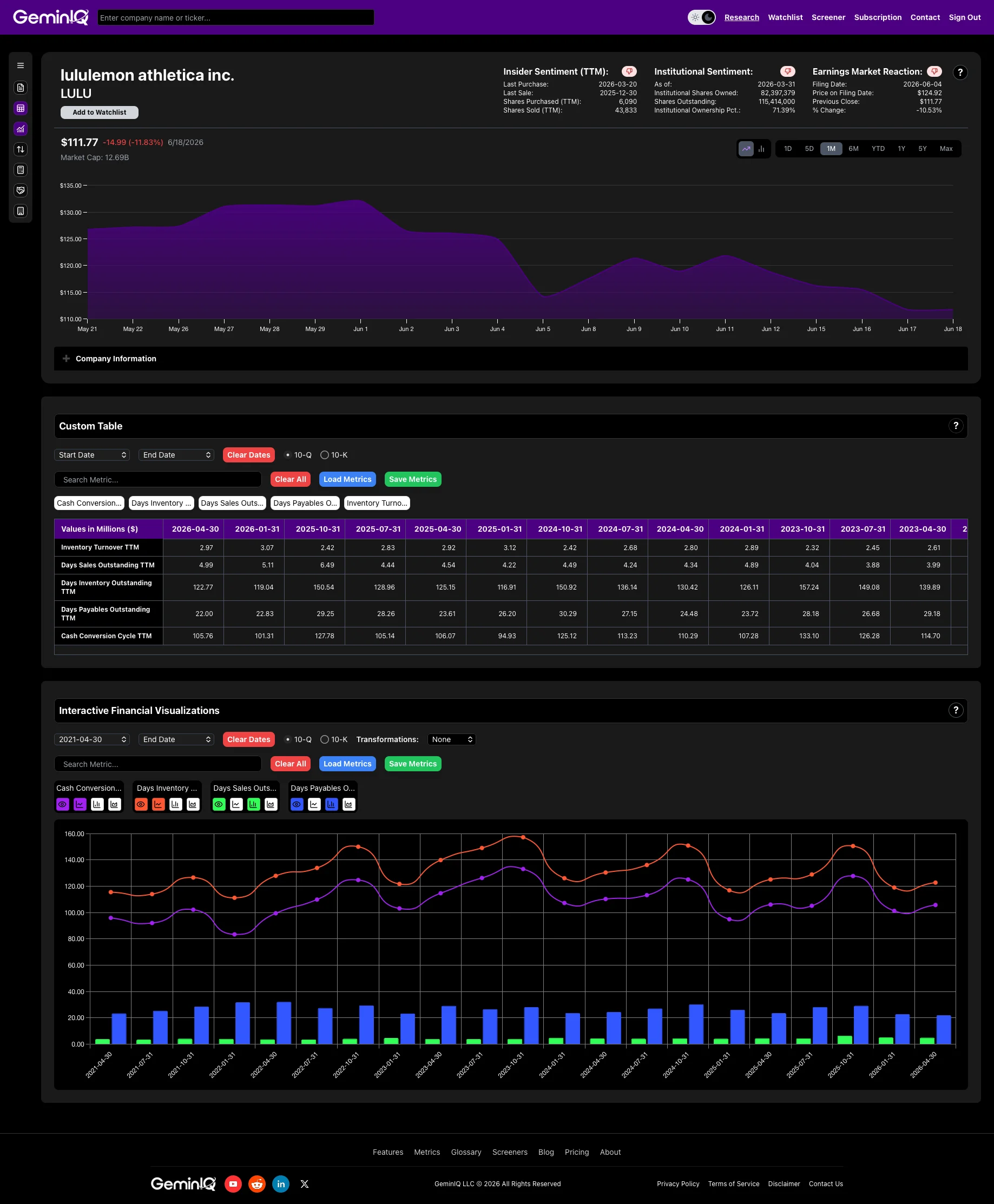Toggle light and dark mode switch
The width and height of the screenshot is (994, 1204).
[x=701, y=17]
